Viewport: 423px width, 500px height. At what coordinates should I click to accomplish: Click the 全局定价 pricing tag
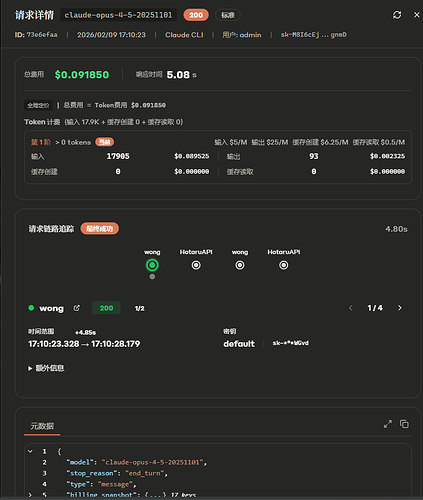coord(38,105)
